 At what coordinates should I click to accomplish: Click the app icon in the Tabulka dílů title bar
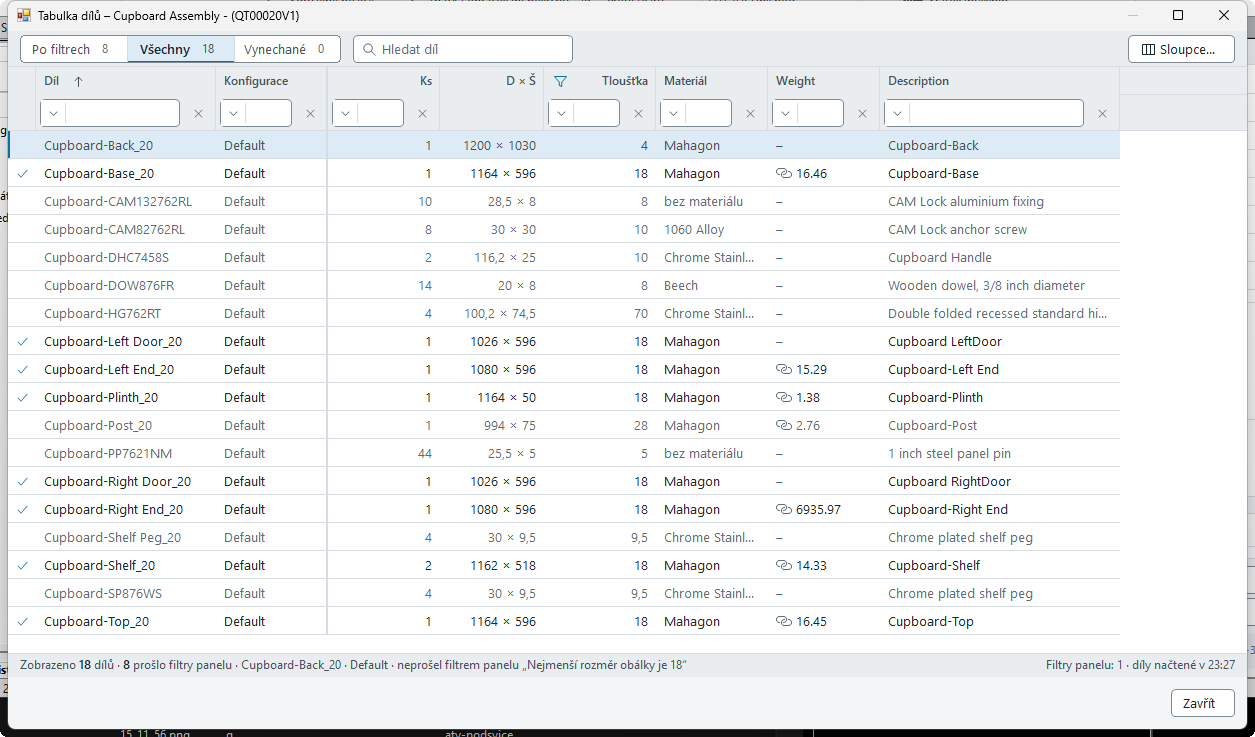pyautogui.click(x=24, y=16)
